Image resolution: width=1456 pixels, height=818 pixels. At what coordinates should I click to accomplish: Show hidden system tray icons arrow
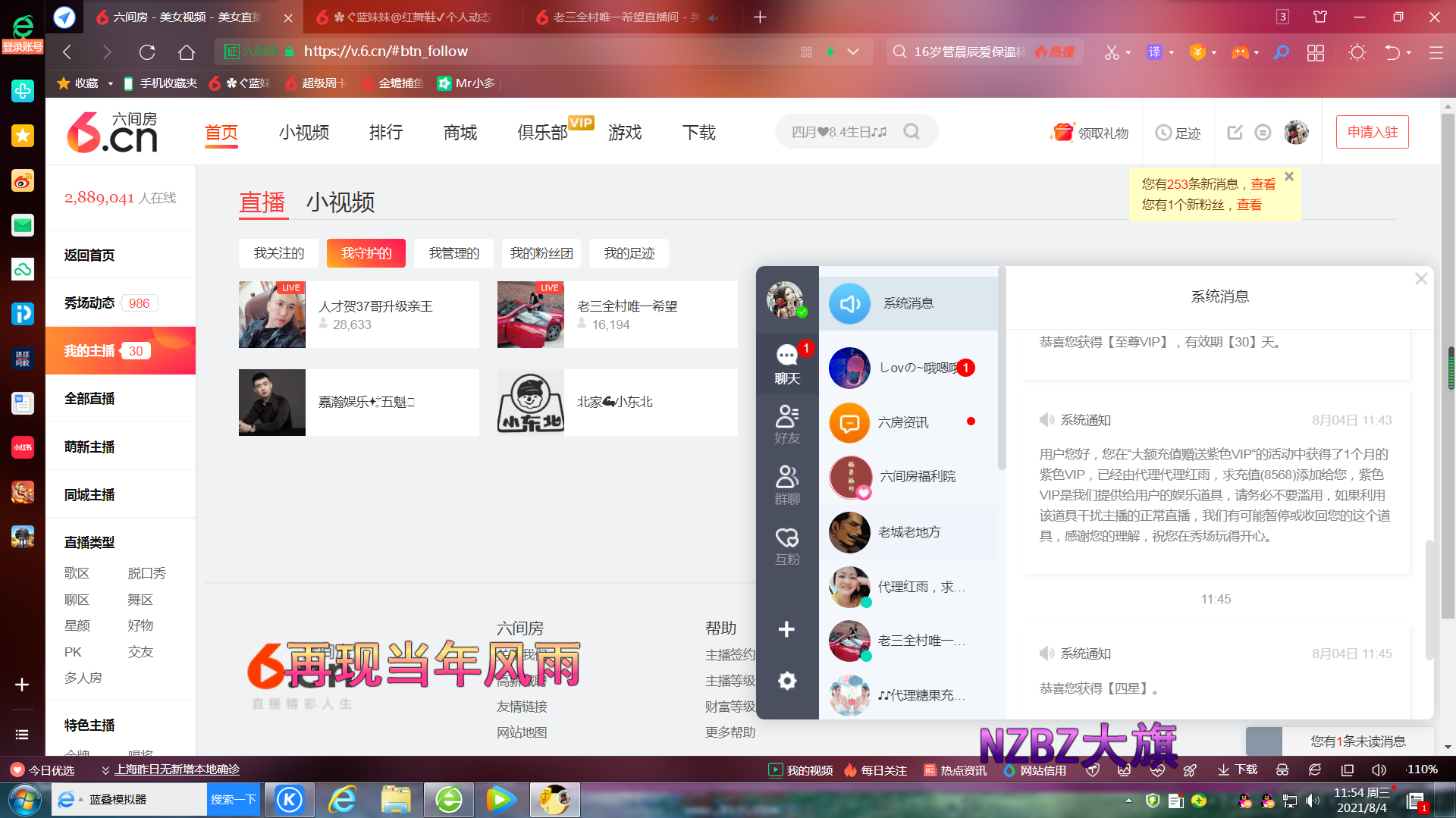pos(1128,801)
